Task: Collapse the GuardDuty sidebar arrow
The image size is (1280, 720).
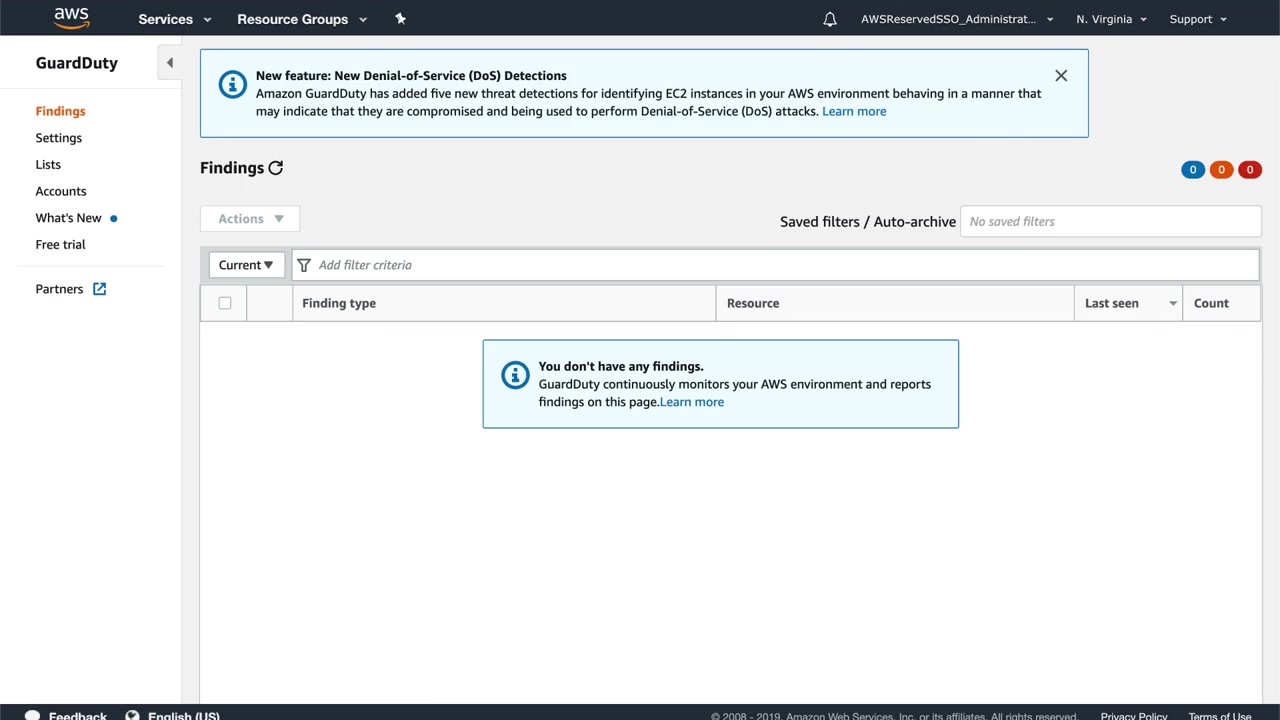Action: click(x=170, y=63)
